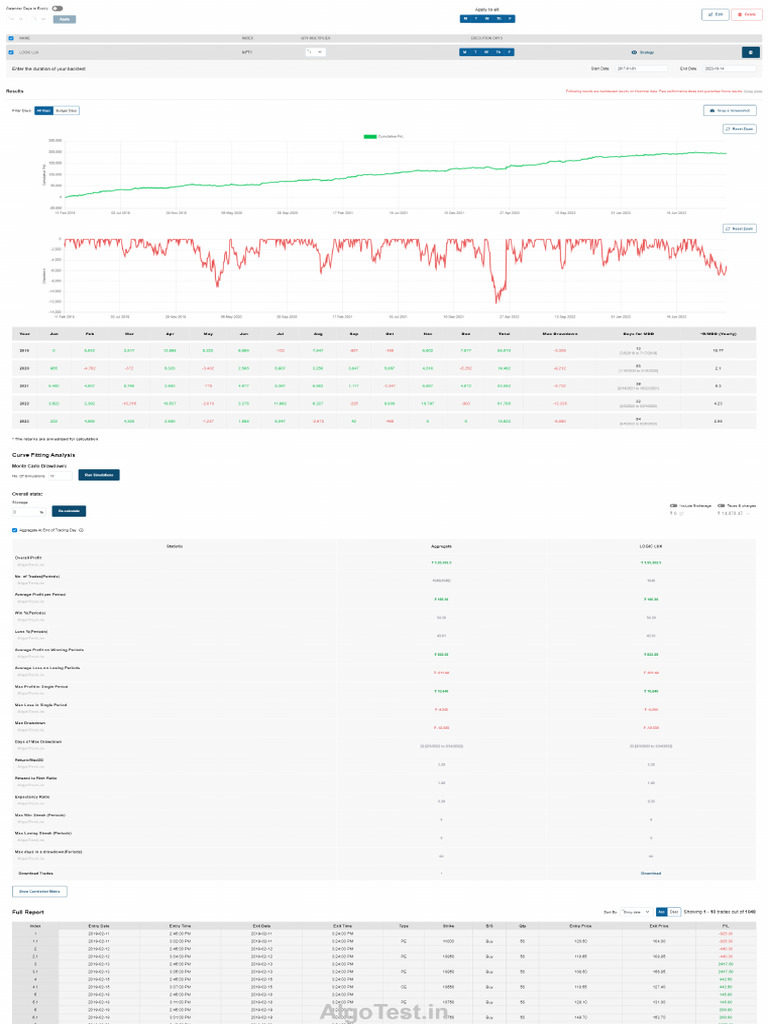
Task: Click the Strike column header in Full Report
Action: pos(449,925)
